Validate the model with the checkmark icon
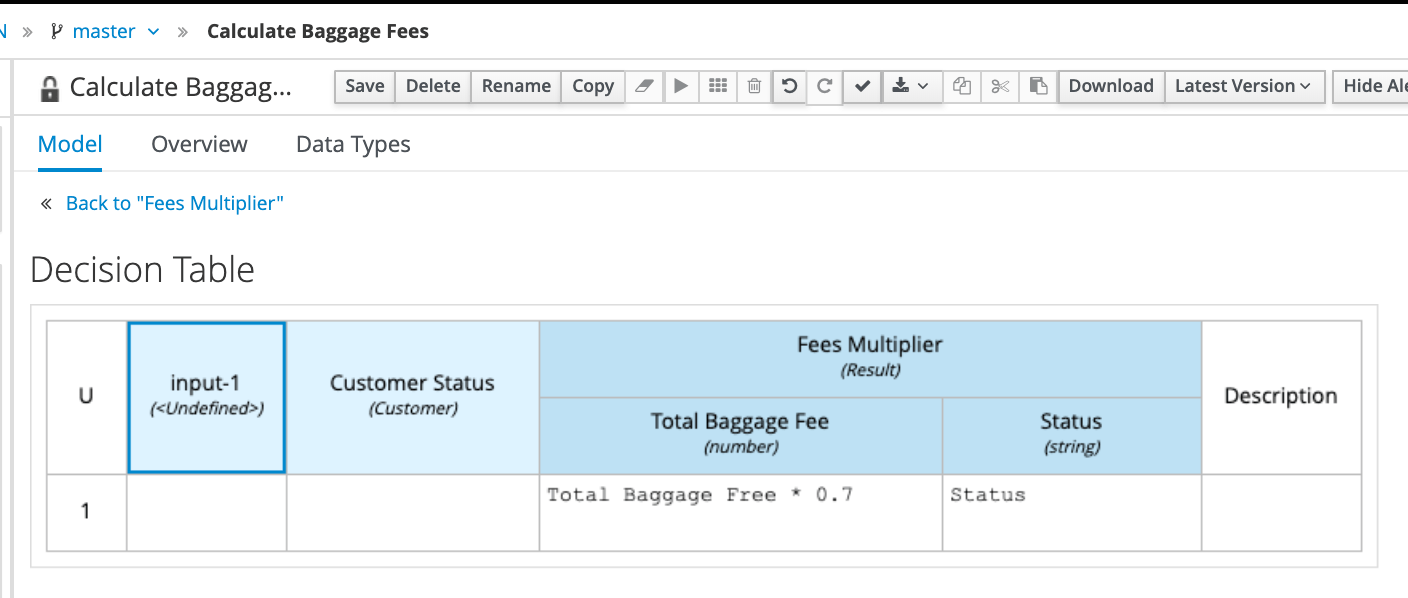Image resolution: width=1408 pixels, height=598 pixels. 862,86
